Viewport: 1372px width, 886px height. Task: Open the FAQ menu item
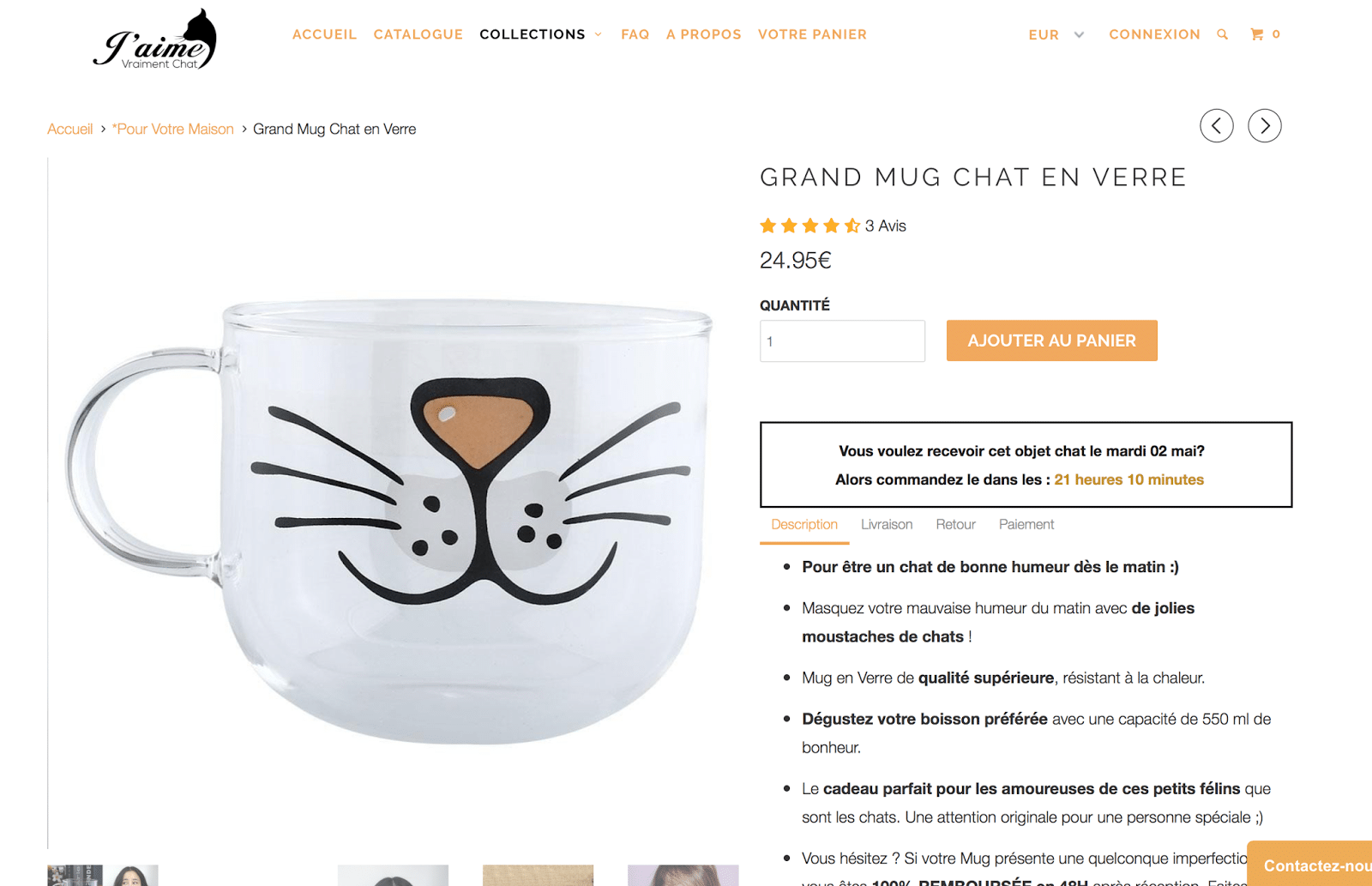(635, 34)
